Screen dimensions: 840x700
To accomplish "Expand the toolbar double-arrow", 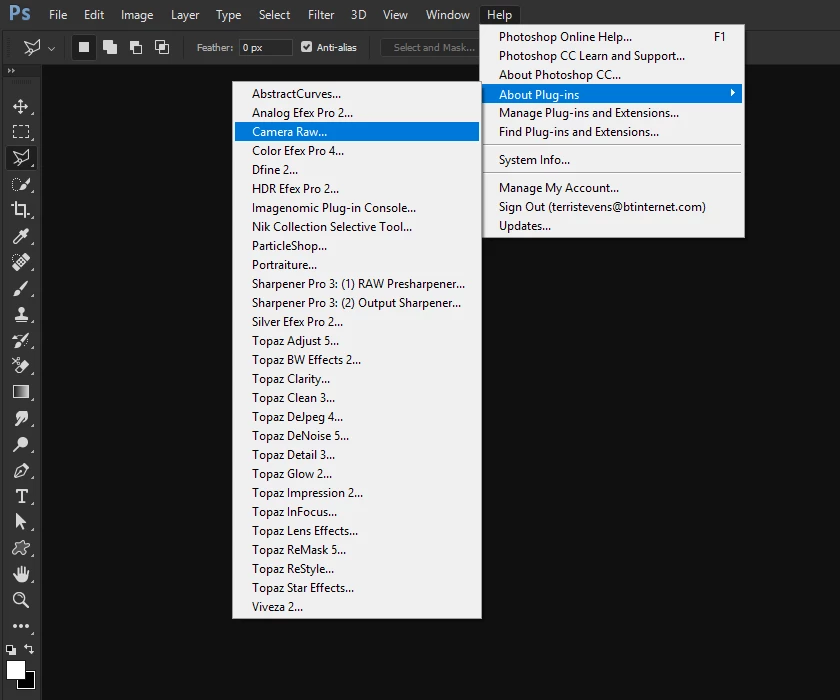I will pyautogui.click(x=11, y=71).
